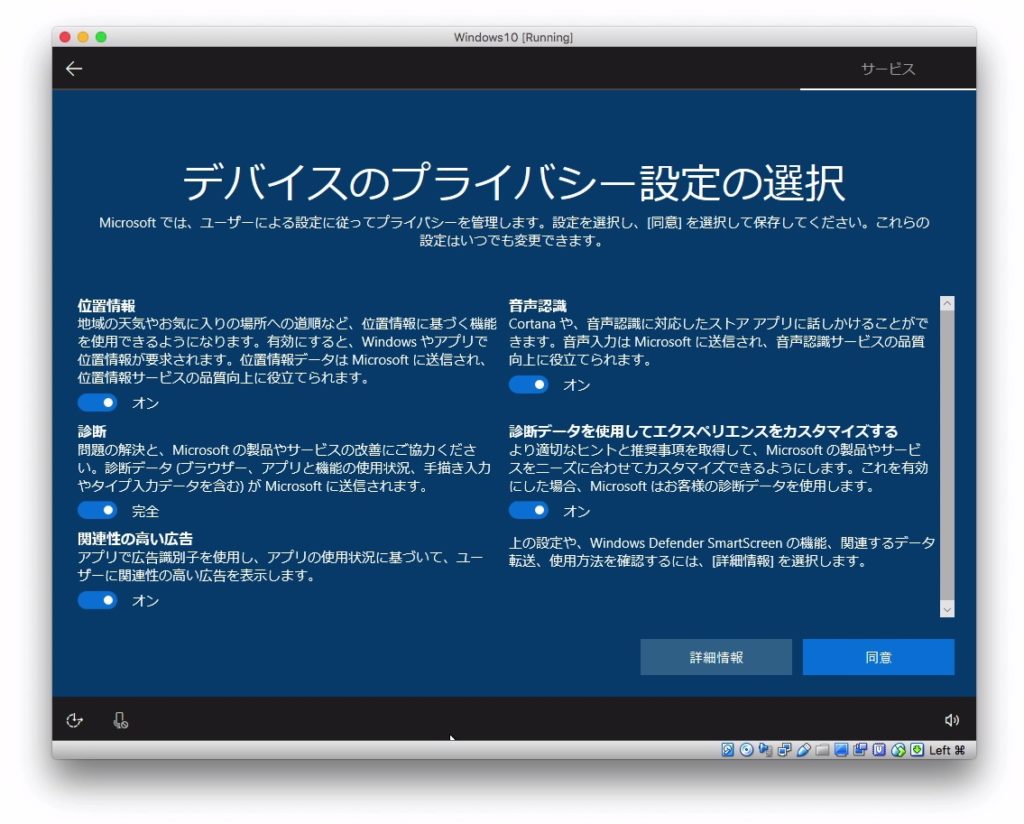Click the 関連性の高い広告 heading
The image size is (1024, 824).
coord(135,539)
